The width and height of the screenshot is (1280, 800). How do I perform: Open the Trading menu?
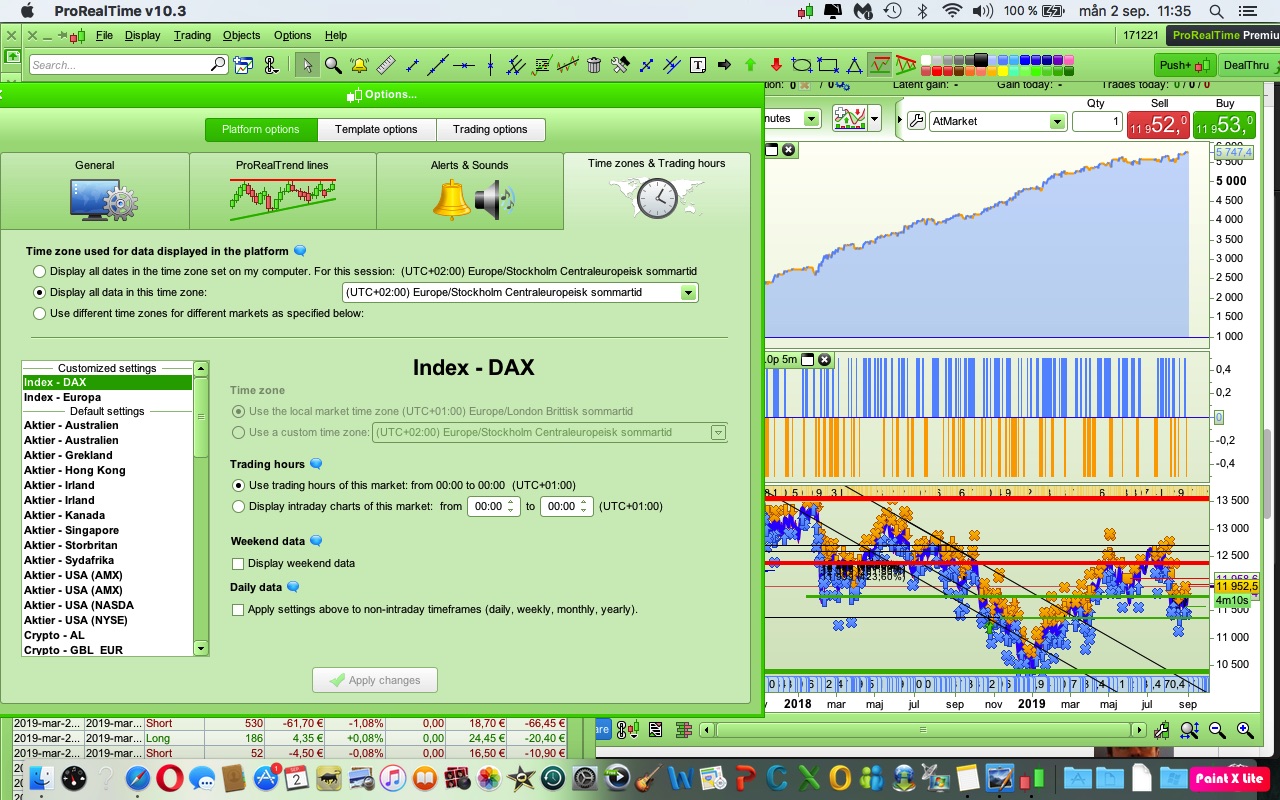click(x=192, y=35)
